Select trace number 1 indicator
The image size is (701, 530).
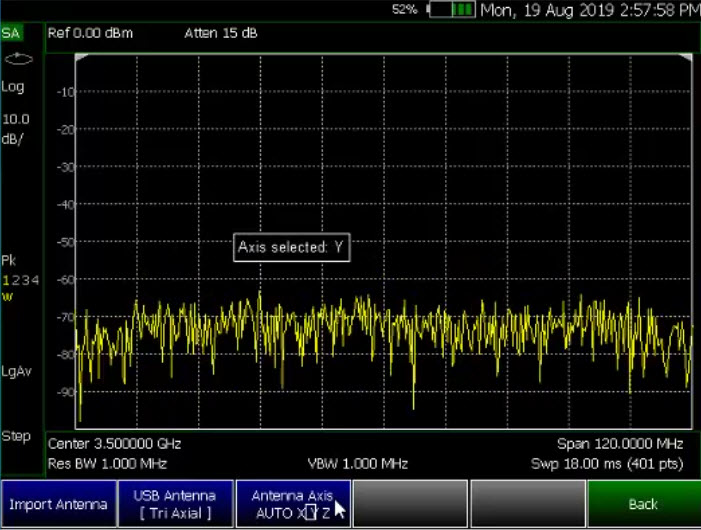[x=5, y=281]
